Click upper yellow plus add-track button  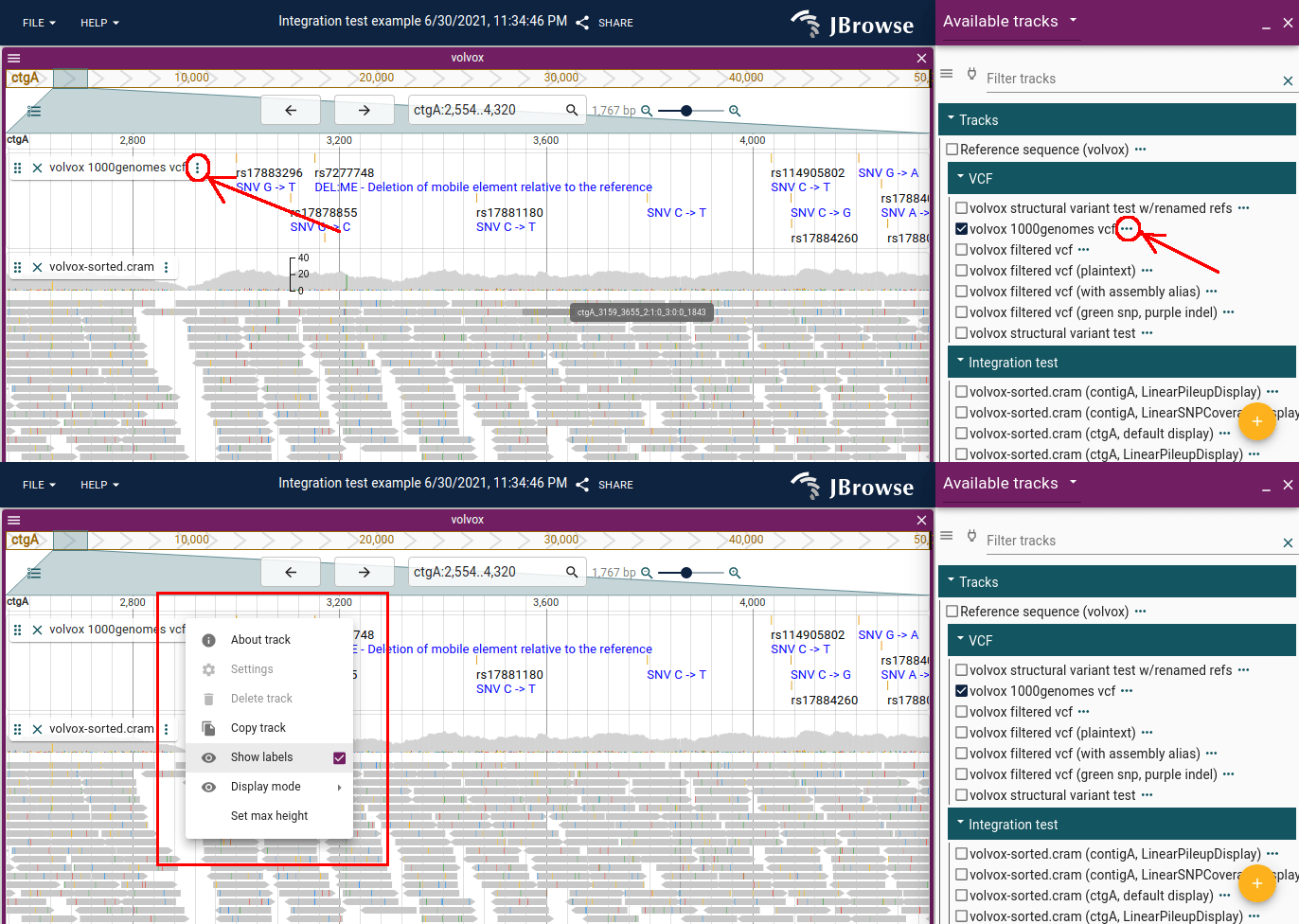[1257, 421]
